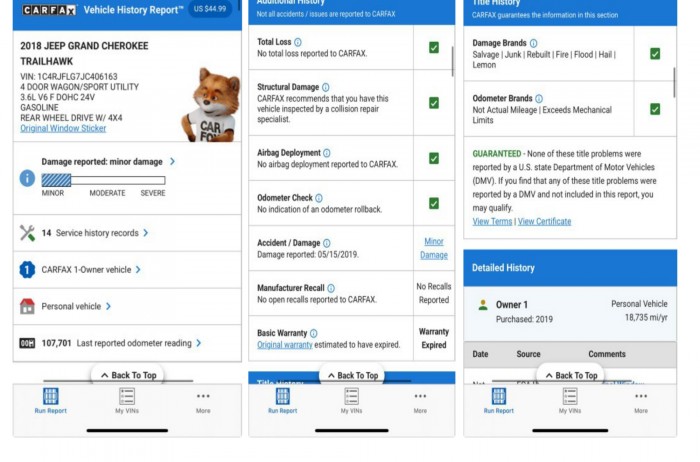Click the minor-moderate-severe damage severity bar
Image resolution: width=700 pixels, height=462 pixels.
(x=103, y=180)
